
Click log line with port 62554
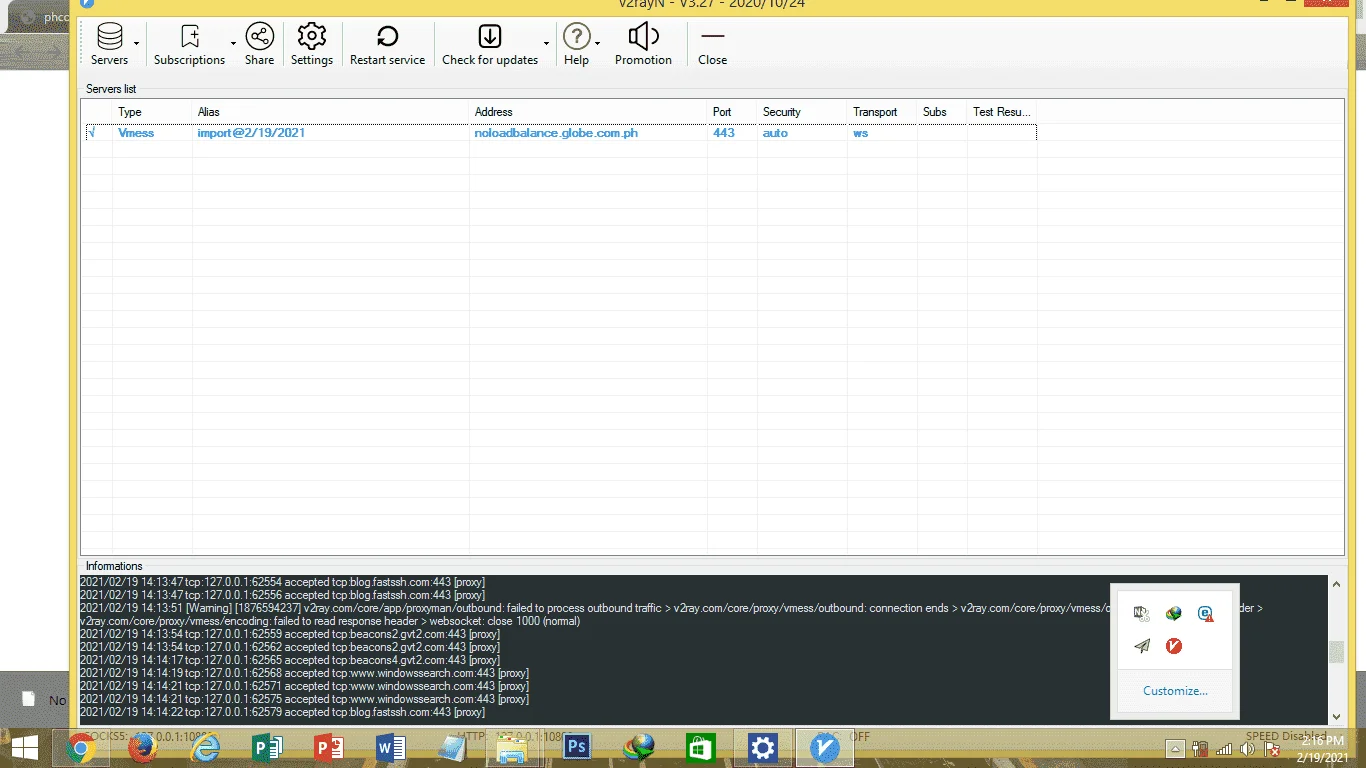click(x=282, y=582)
